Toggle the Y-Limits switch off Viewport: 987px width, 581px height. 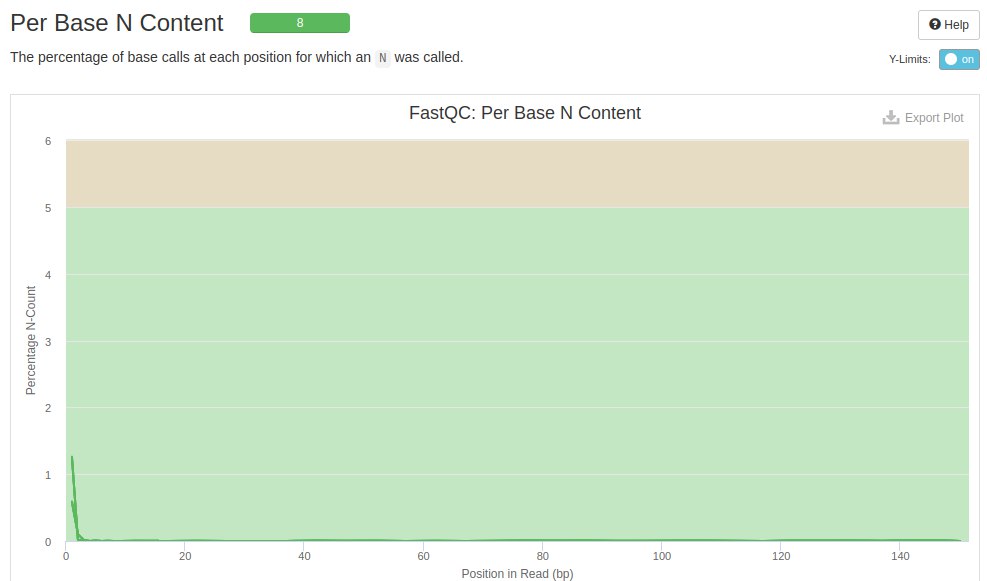(x=959, y=59)
